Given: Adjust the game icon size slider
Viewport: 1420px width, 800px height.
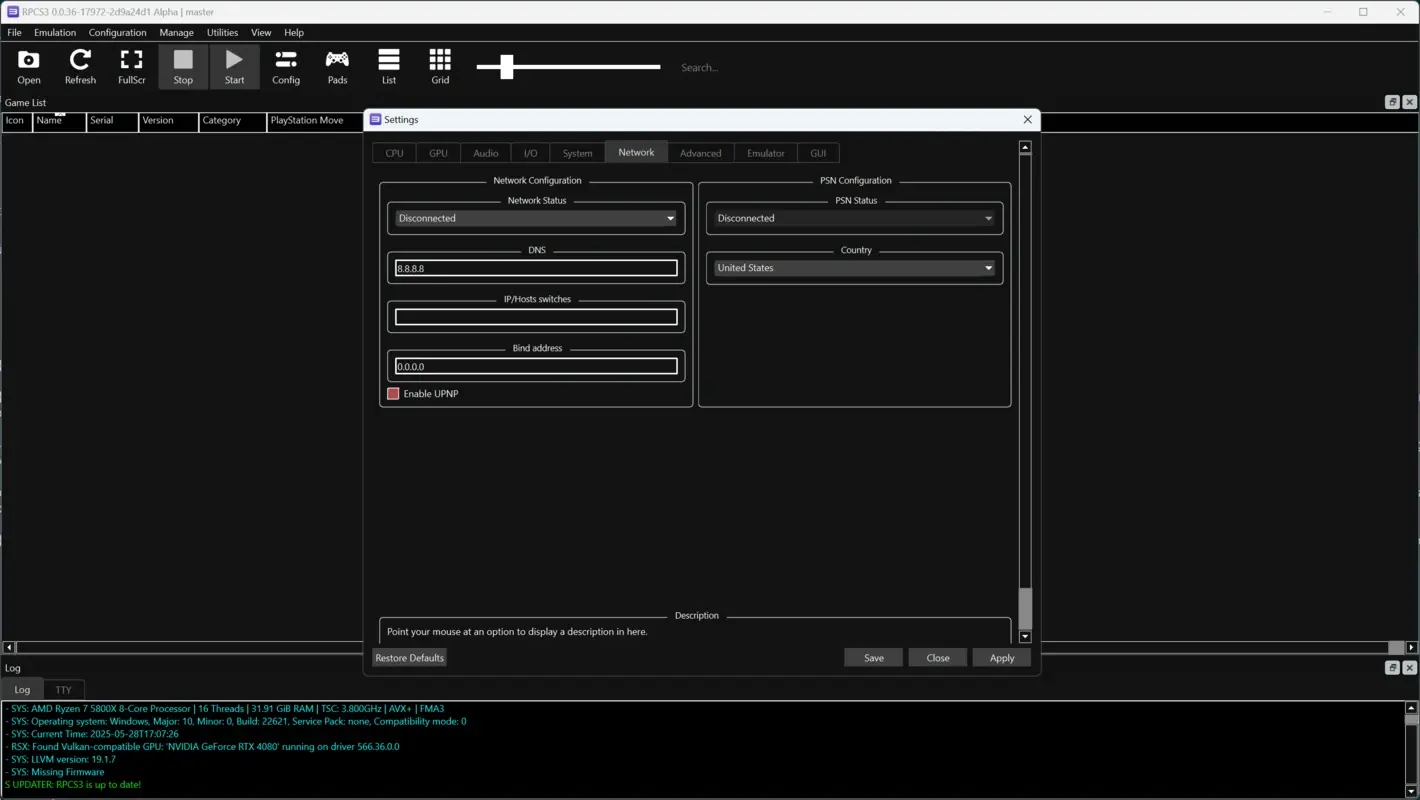Looking at the screenshot, I should [505, 67].
